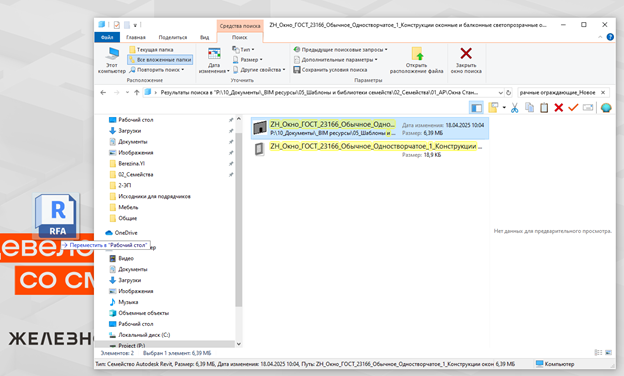Switch to the Вид tab

click(x=205, y=37)
